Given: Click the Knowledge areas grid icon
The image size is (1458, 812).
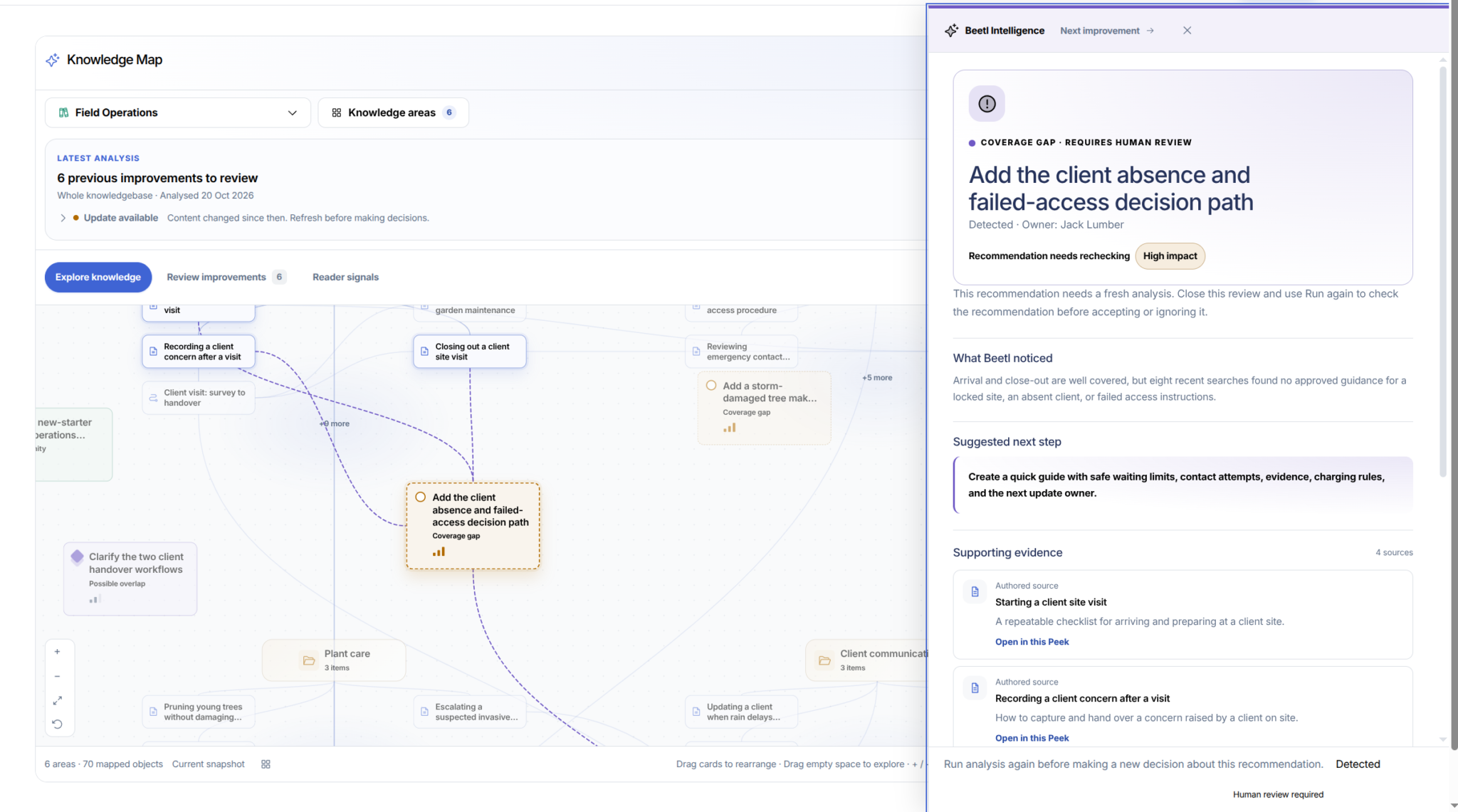Looking at the screenshot, I should pyautogui.click(x=337, y=112).
